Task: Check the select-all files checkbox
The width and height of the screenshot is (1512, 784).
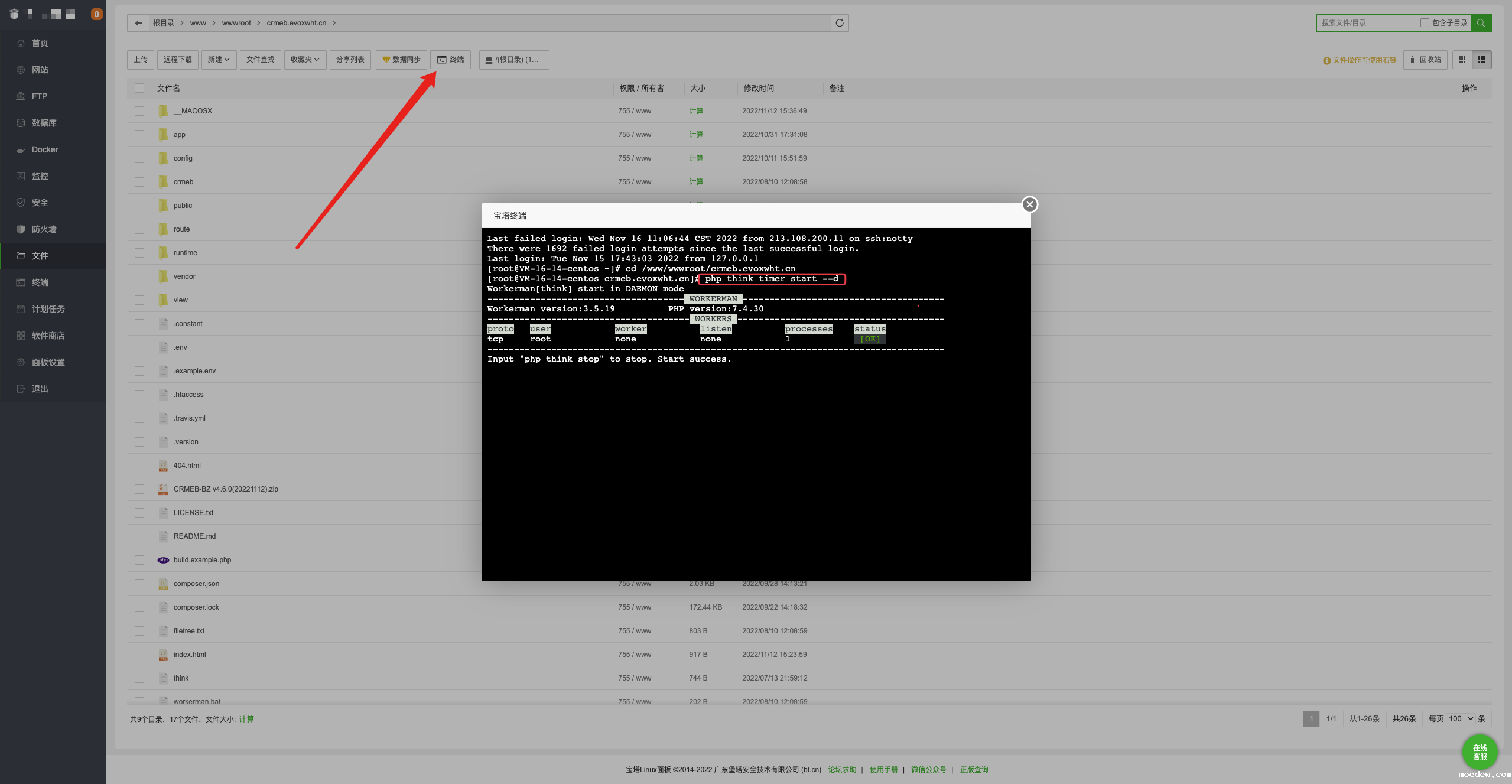Action: (x=139, y=88)
